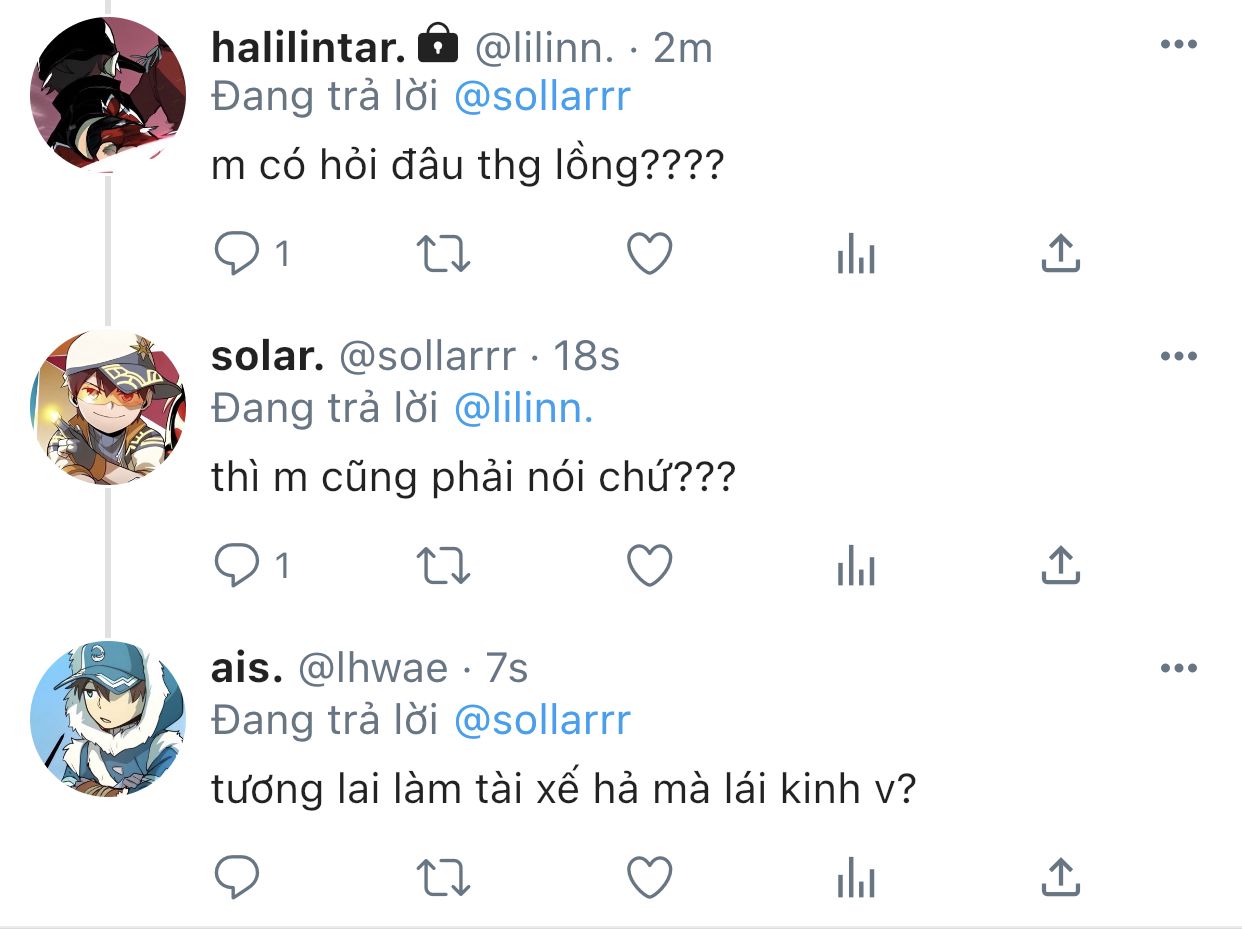
Task: Reply to halilintar's tweet
Action: (x=237, y=256)
